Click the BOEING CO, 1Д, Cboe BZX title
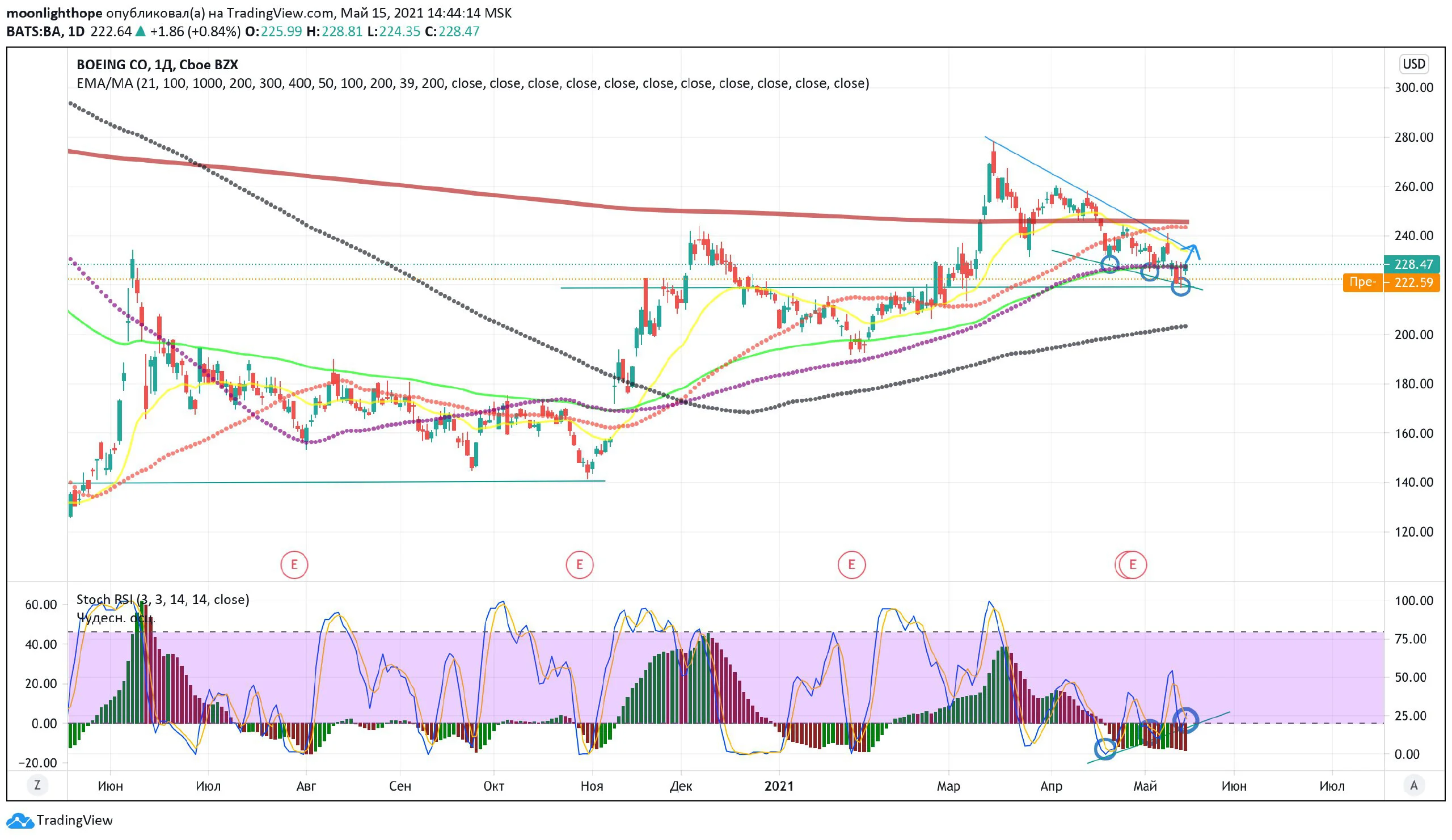 tap(157, 65)
